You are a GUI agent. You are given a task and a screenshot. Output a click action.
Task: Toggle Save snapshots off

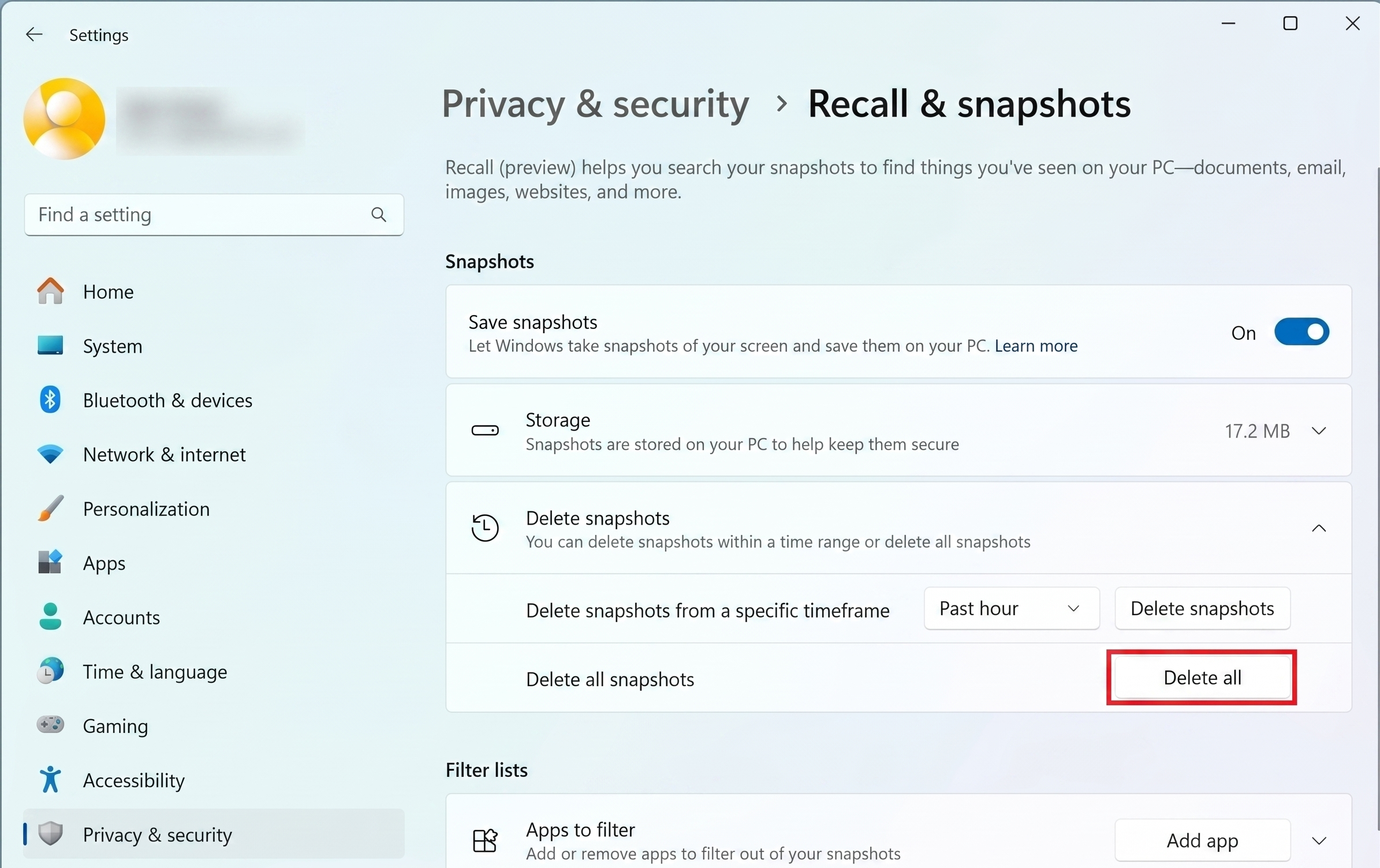point(1301,332)
